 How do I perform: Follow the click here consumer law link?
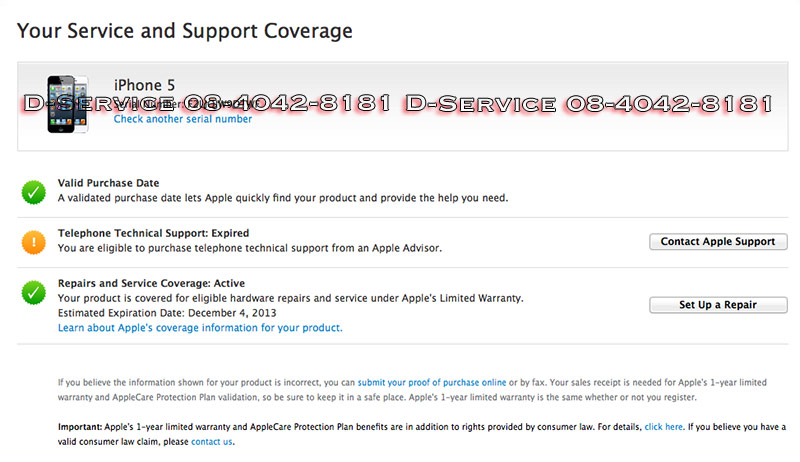pos(663,427)
